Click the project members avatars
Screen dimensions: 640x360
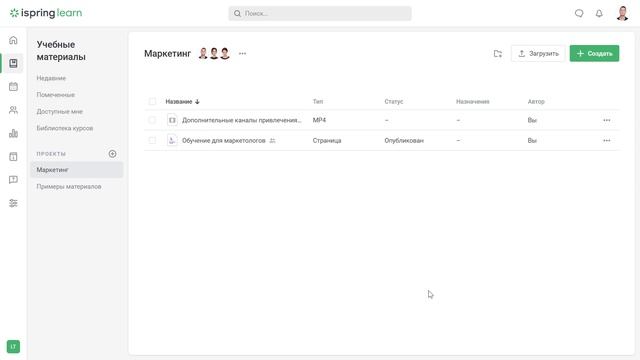(214, 53)
